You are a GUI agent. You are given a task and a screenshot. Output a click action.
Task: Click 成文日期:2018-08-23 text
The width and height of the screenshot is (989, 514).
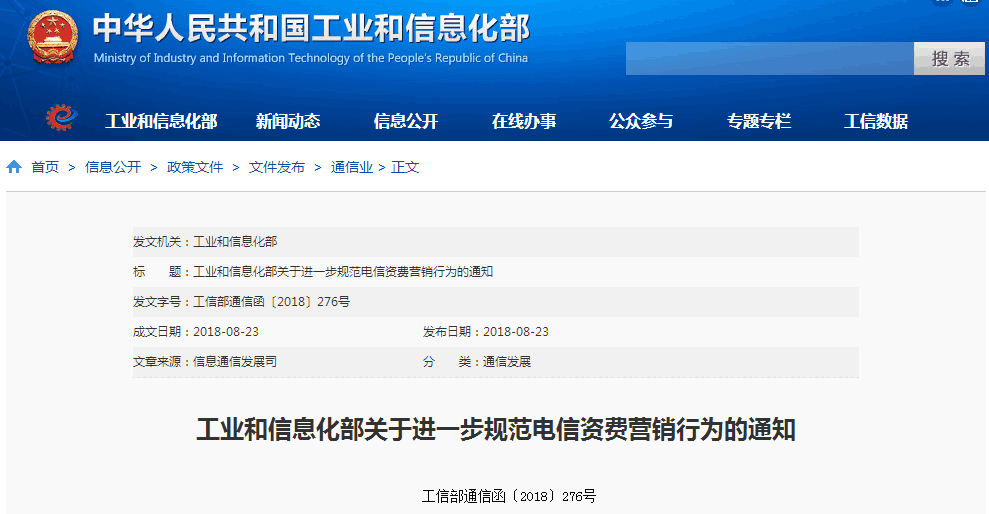pos(196,332)
